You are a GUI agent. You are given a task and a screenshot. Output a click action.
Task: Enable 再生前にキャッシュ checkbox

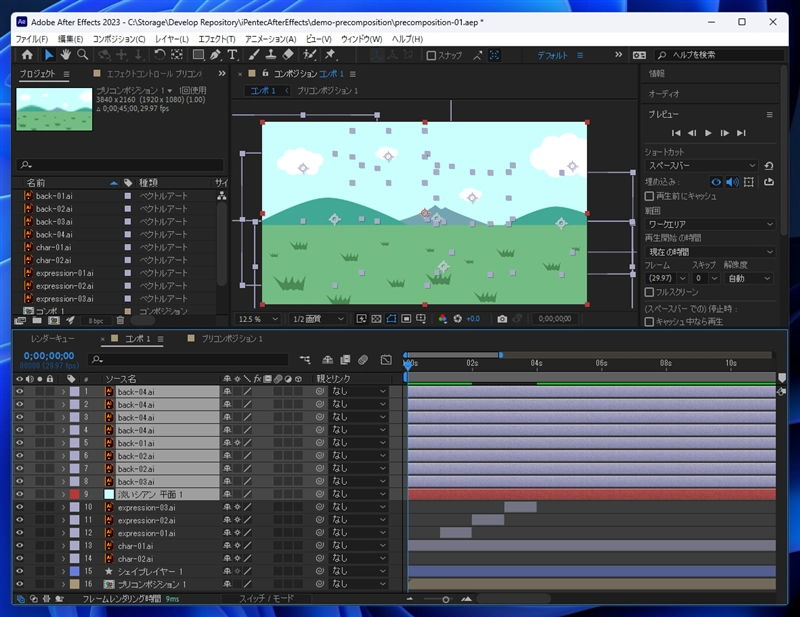point(649,196)
